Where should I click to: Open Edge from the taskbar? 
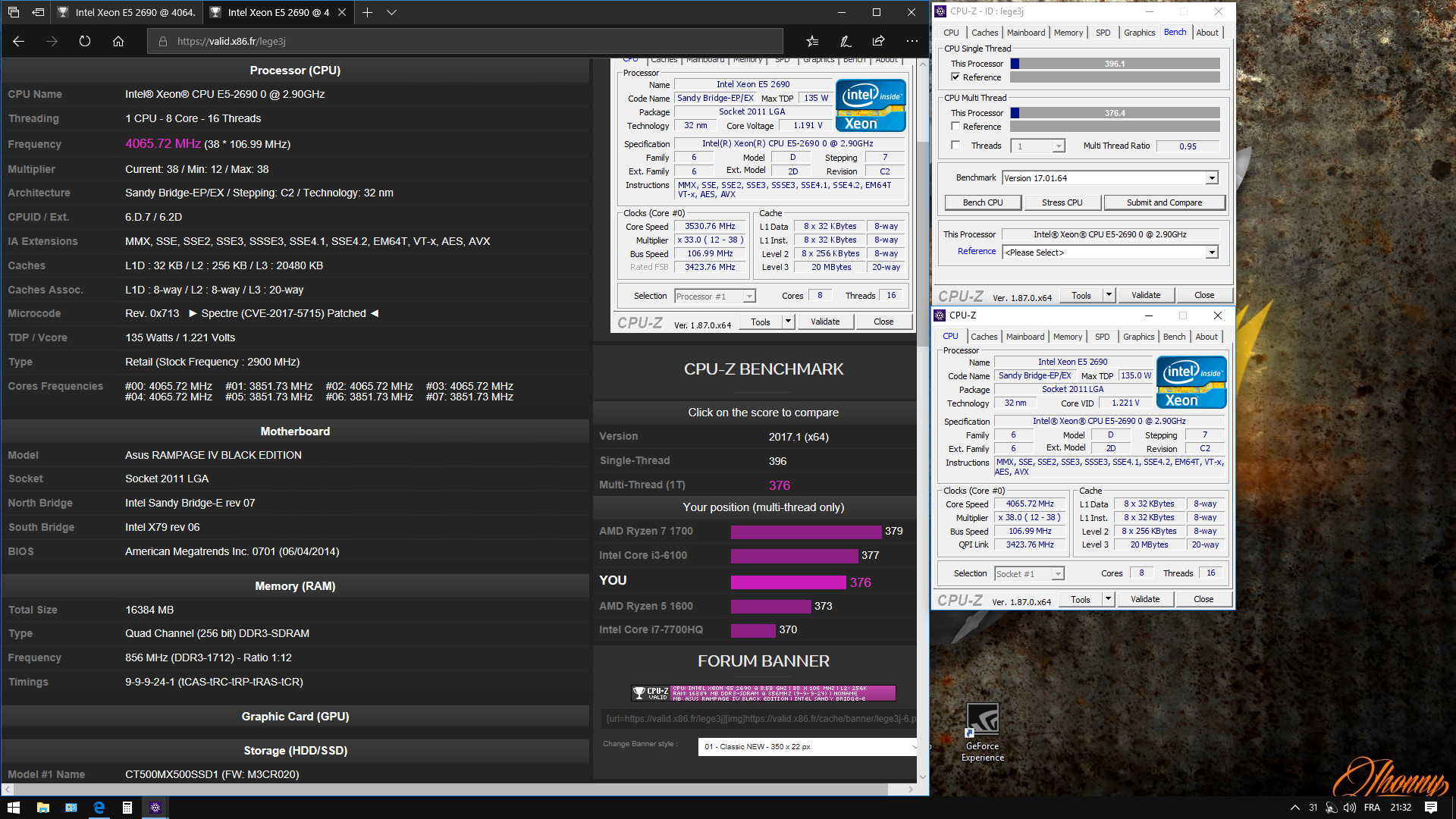coord(99,808)
